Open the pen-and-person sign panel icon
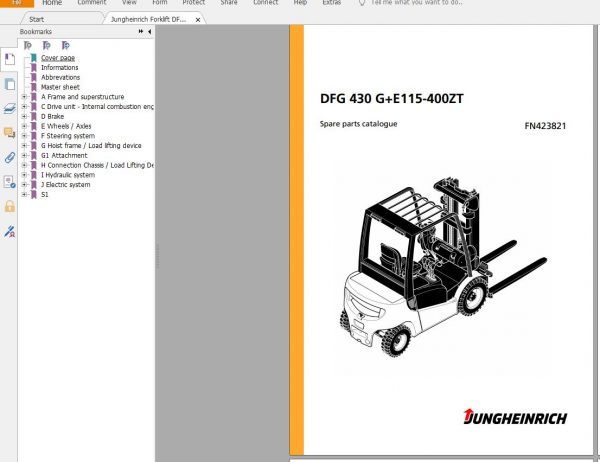This screenshot has width=600, height=462. [9, 231]
